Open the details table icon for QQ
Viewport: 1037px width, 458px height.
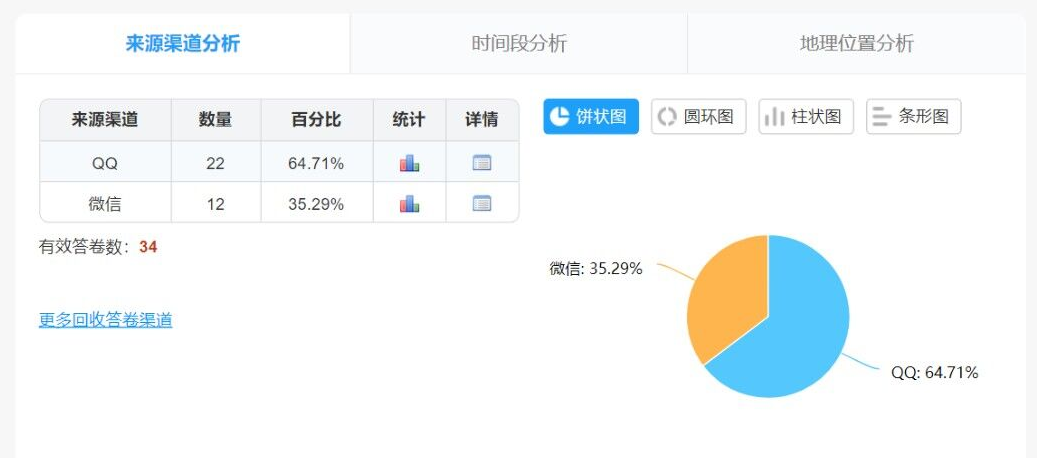click(x=482, y=163)
